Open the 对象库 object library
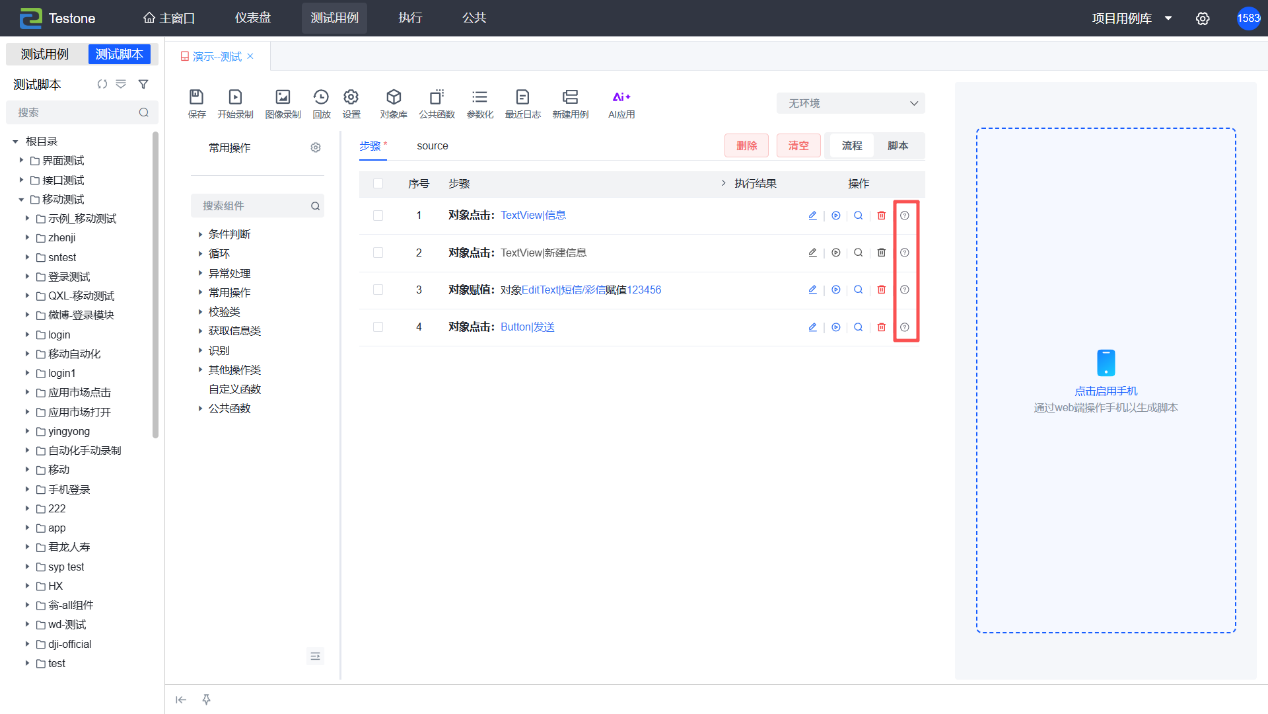Image resolution: width=1268 pixels, height=714 pixels. (394, 102)
